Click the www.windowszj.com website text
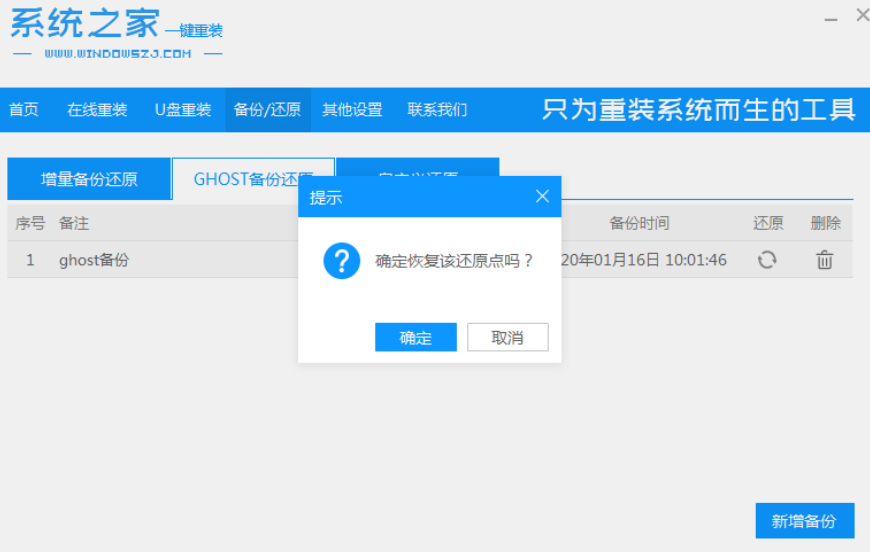This screenshot has width=870, height=552. click(x=117, y=54)
